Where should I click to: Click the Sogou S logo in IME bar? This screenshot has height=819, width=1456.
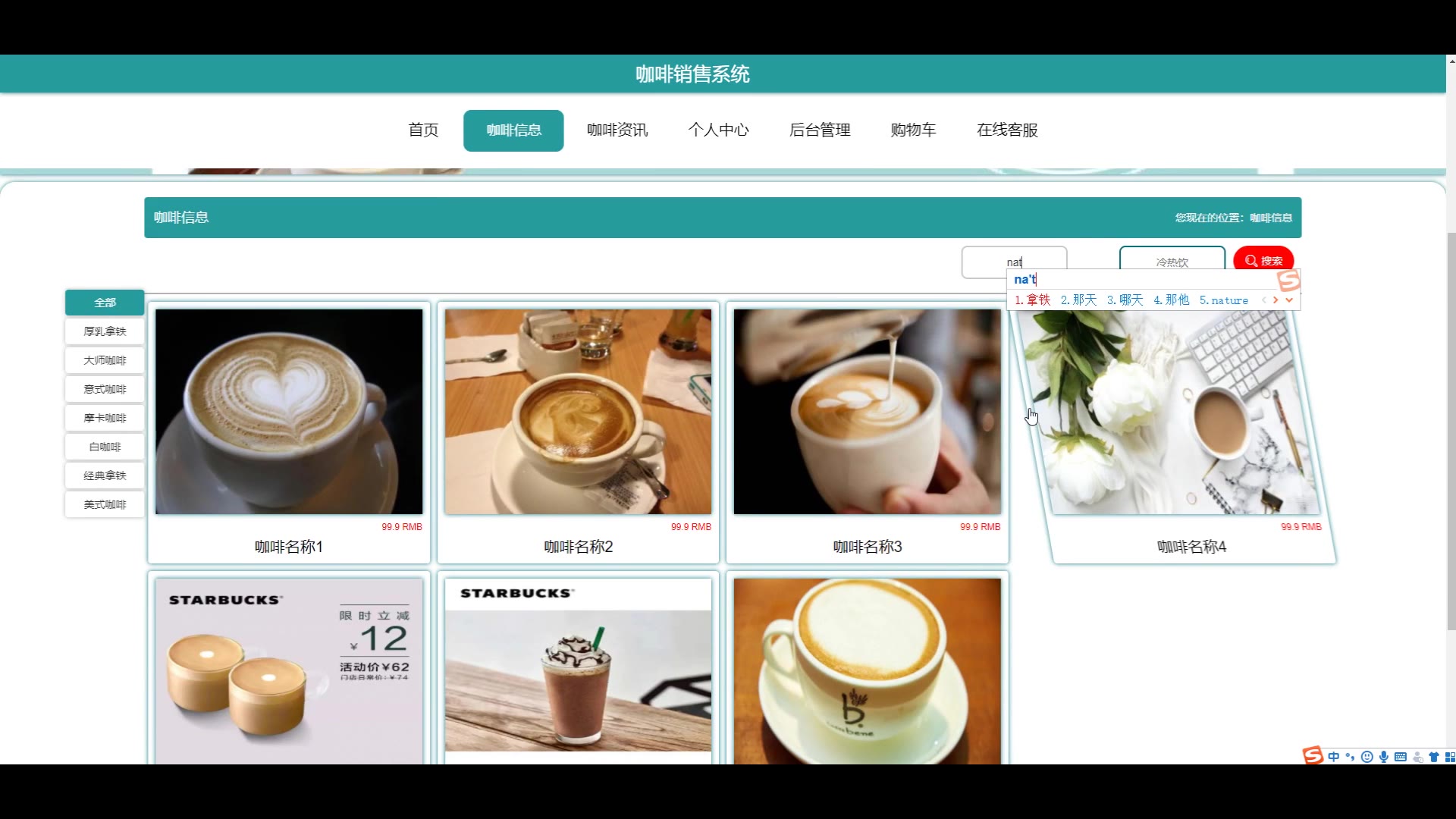(x=1312, y=755)
